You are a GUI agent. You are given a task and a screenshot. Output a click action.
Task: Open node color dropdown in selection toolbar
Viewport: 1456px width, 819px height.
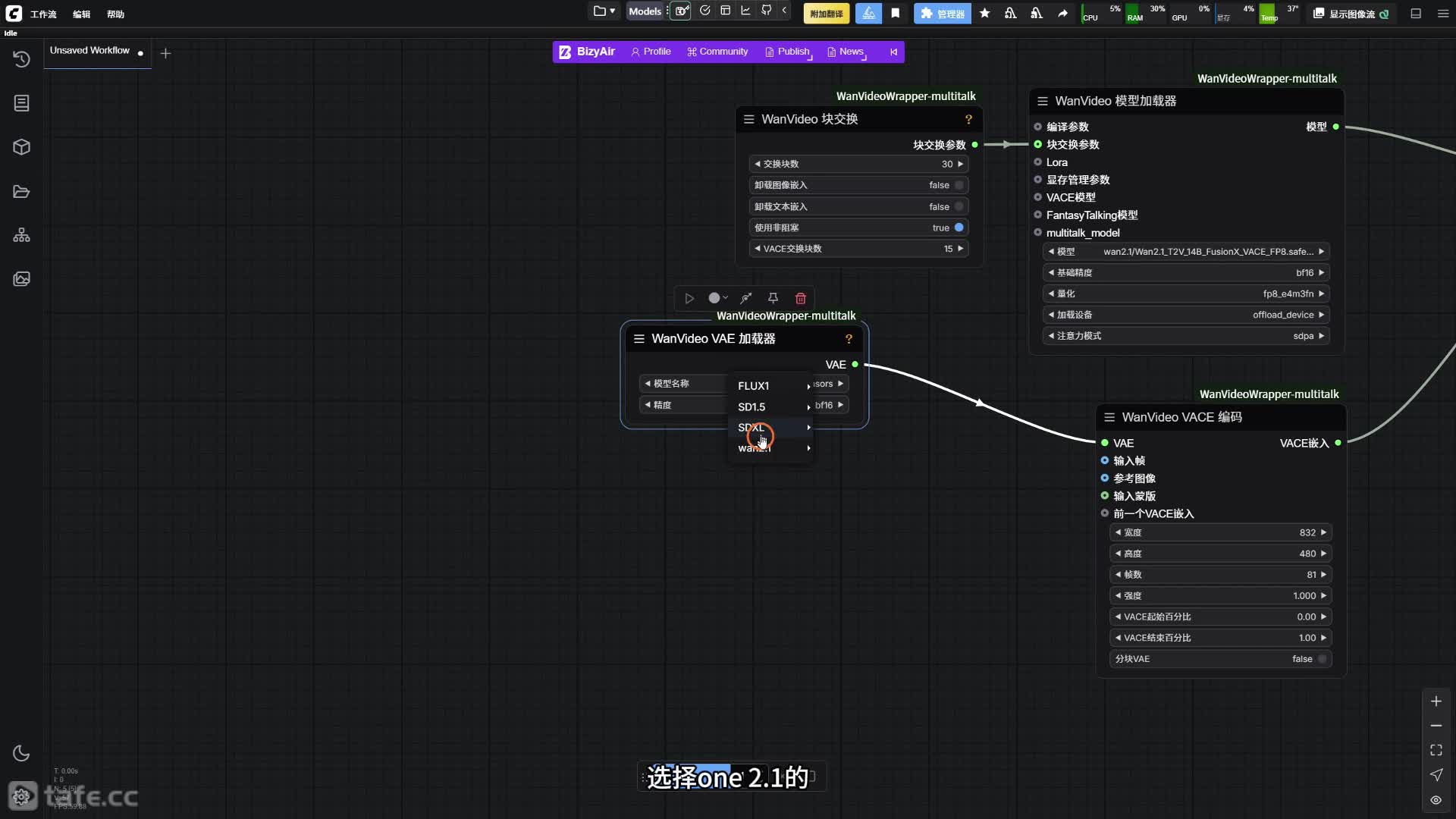pos(717,298)
